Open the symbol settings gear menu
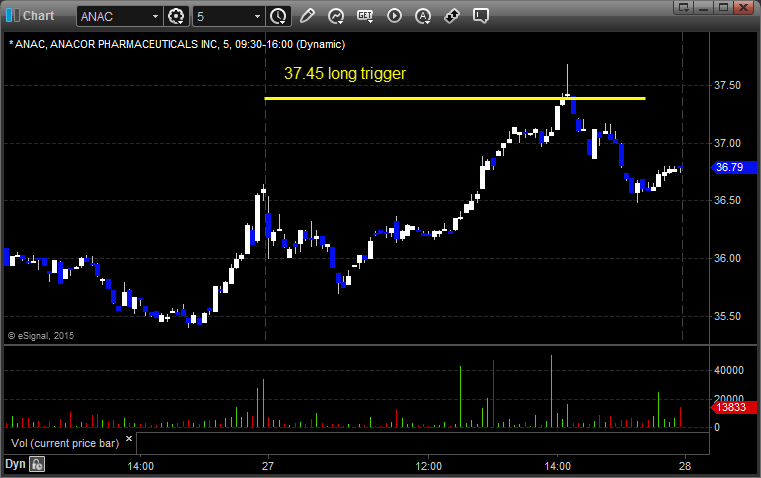This screenshot has height=478, width=761. coord(176,16)
